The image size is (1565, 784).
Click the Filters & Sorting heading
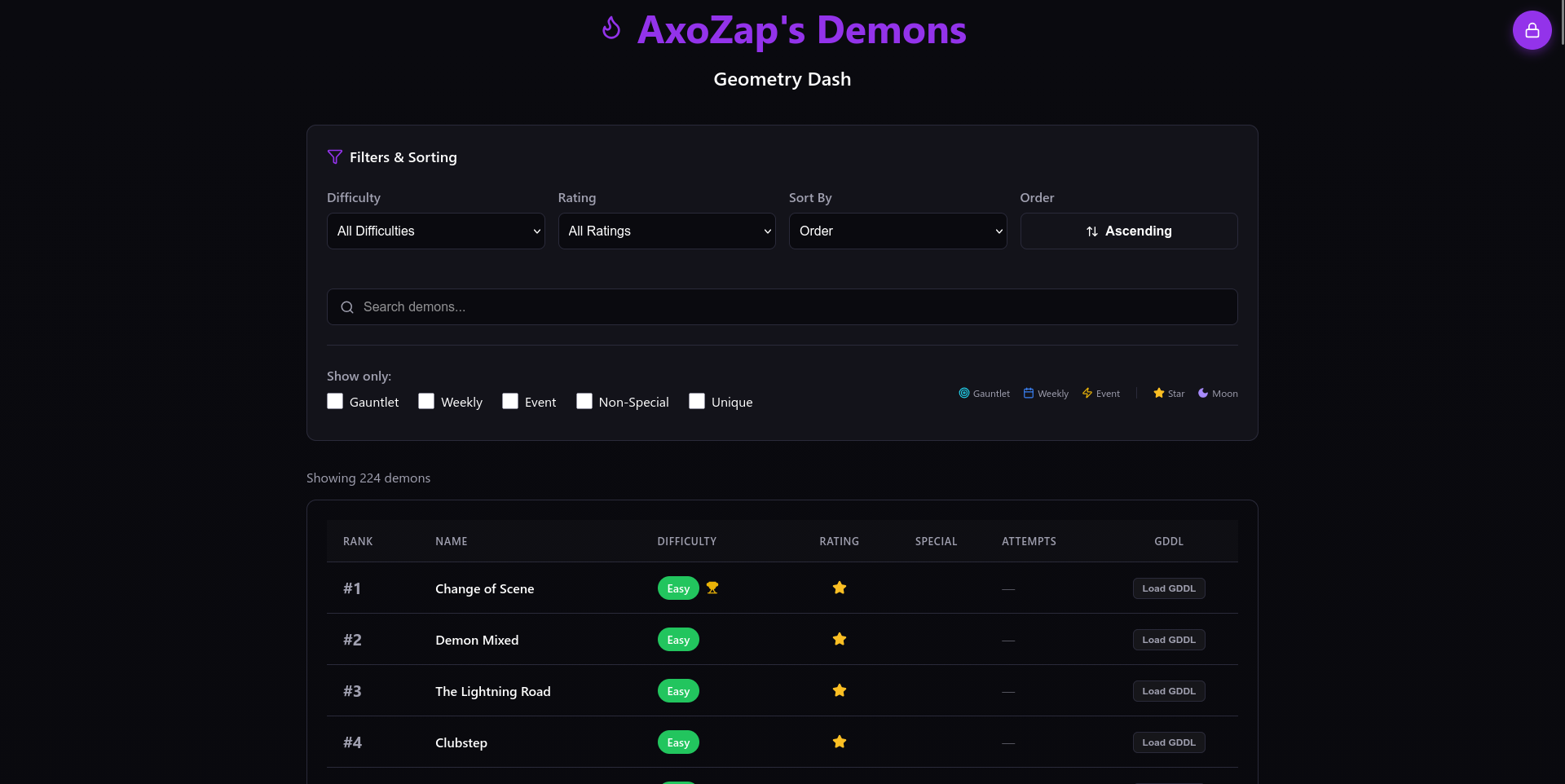click(403, 157)
